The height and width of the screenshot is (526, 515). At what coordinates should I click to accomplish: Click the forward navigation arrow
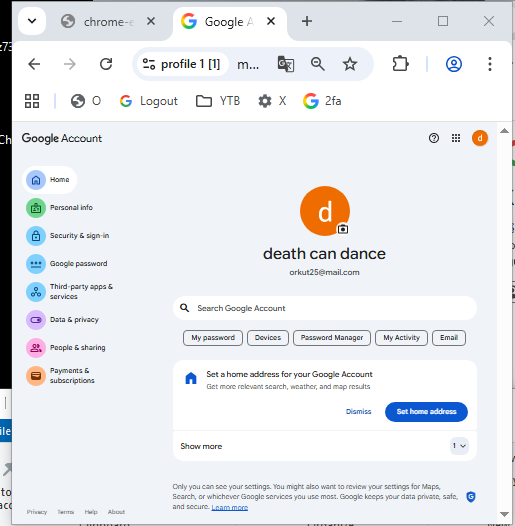click(x=70, y=64)
